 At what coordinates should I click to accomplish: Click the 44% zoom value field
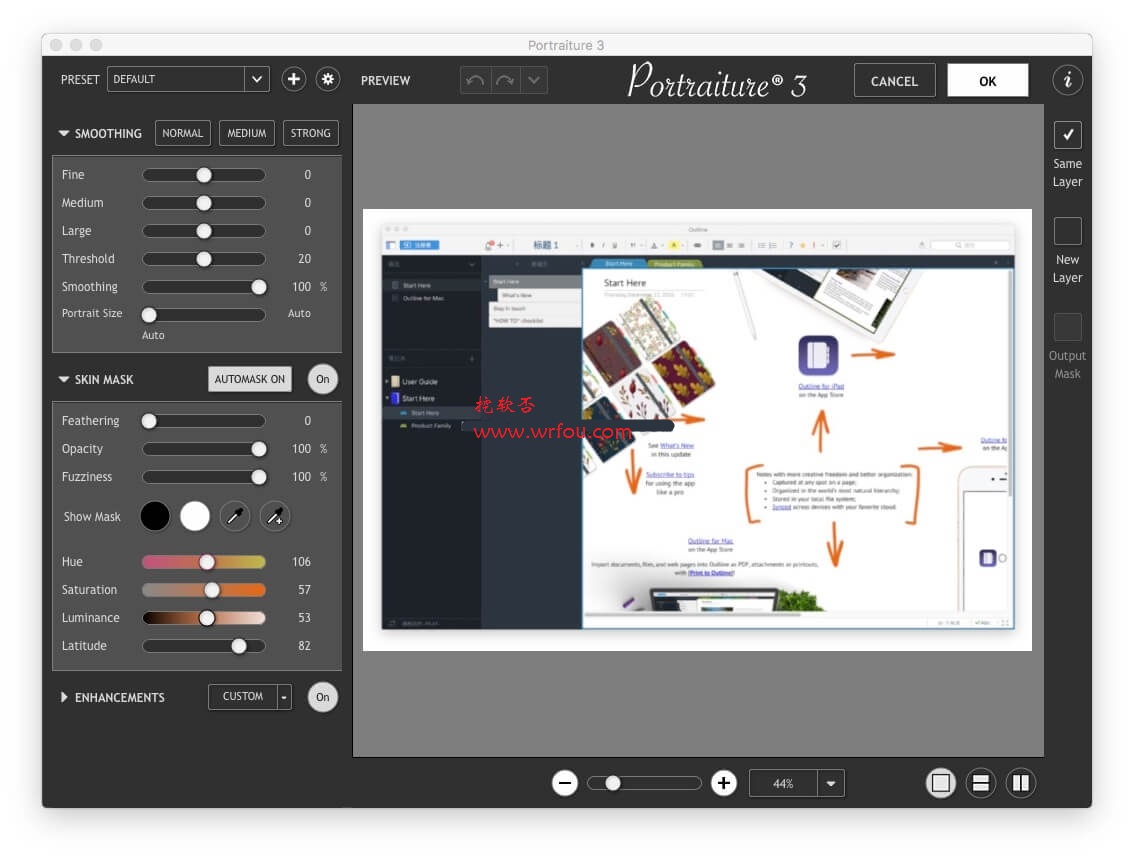coord(783,783)
